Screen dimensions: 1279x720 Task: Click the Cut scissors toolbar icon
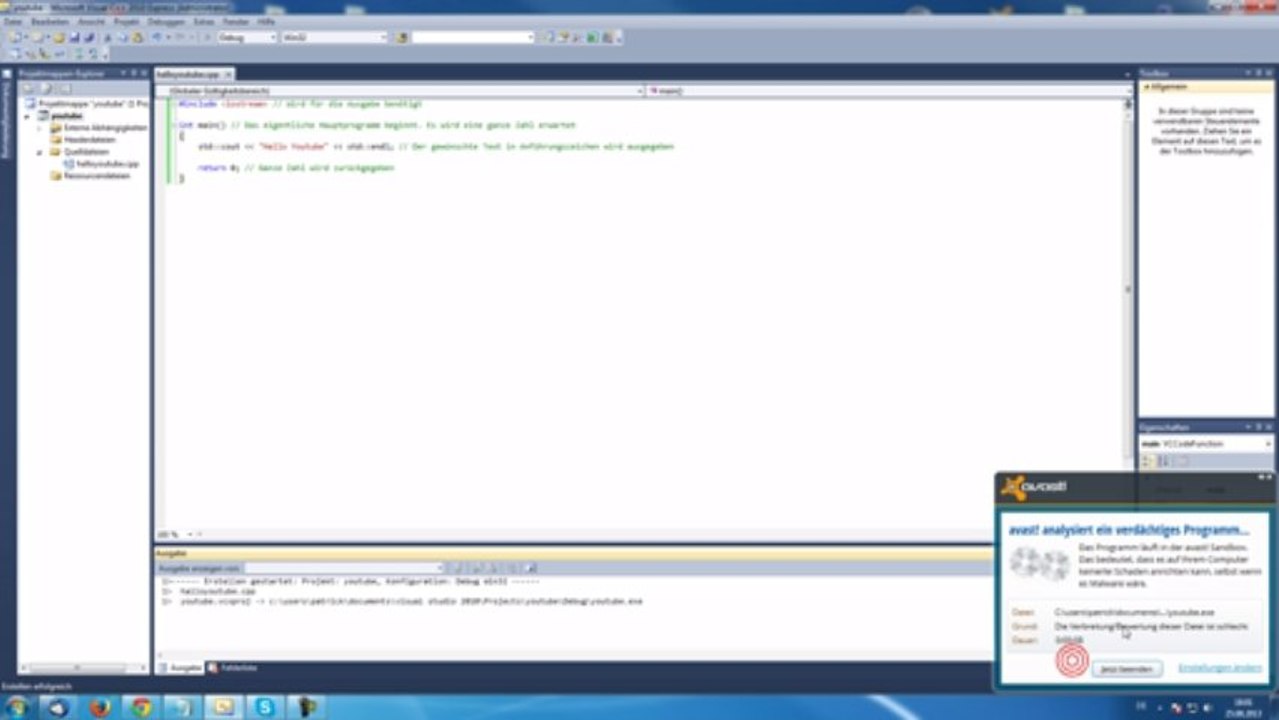pyautogui.click(x=108, y=38)
